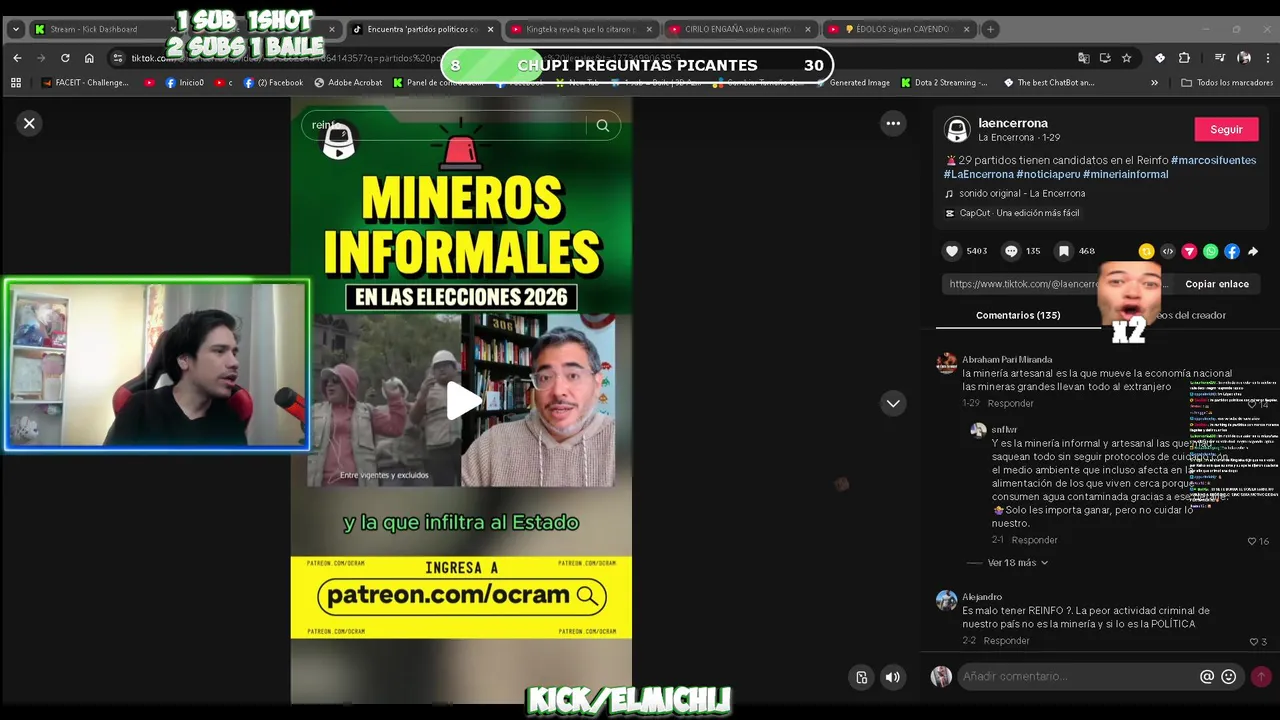Select the Comentarios (135) tab
The width and height of the screenshot is (1280, 720).
pos(1018,315)
